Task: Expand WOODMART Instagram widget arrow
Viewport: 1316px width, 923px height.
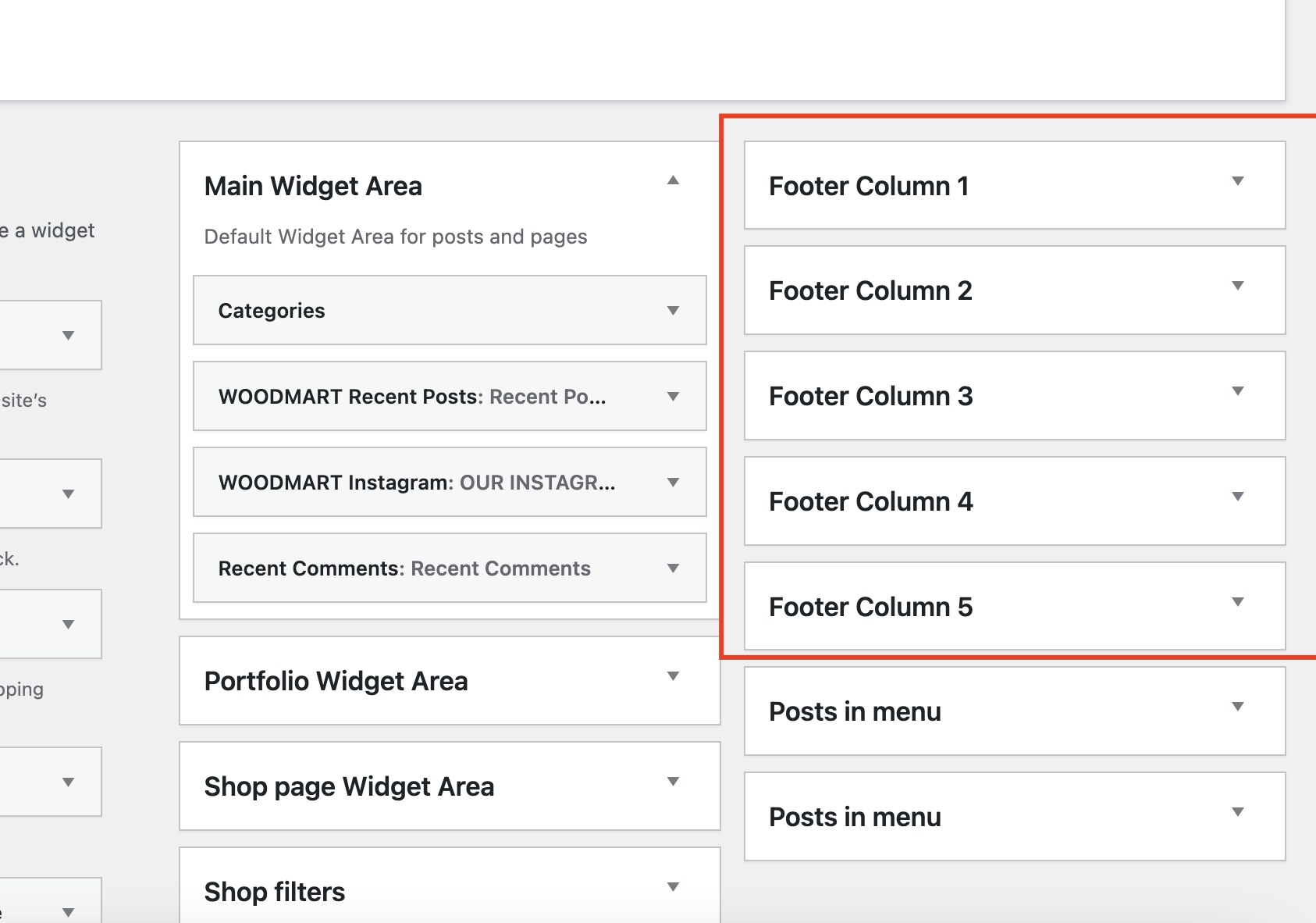Action: tap(673, 483)
